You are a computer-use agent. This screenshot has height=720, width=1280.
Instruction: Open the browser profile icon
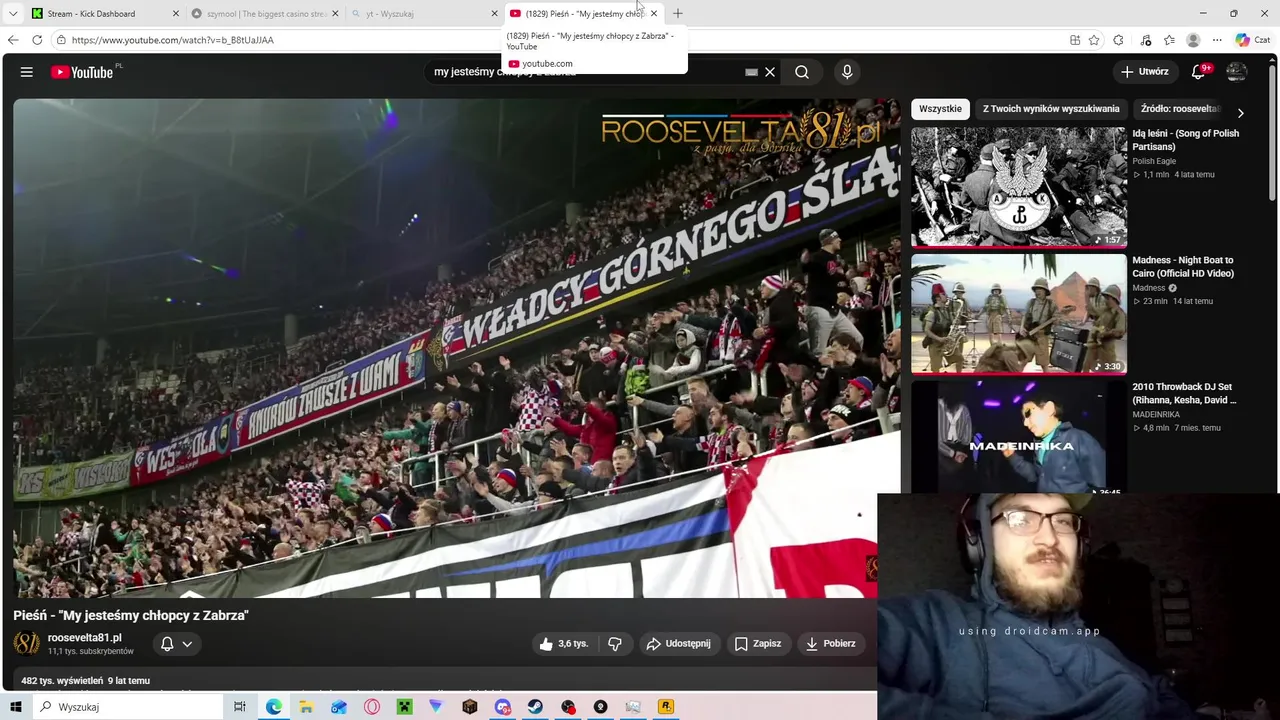point(1193,40)
